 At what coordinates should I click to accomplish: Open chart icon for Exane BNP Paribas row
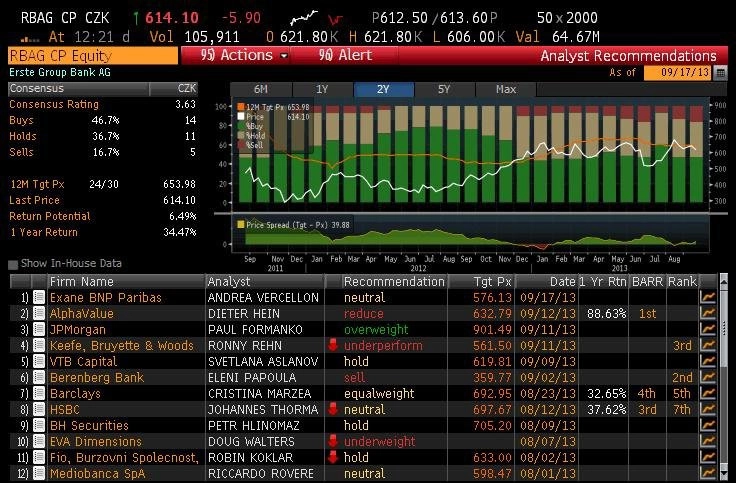click(x=708, y=298)
